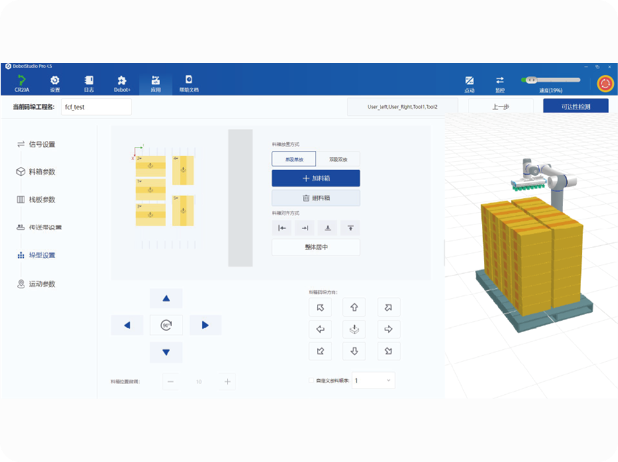Increase box position step with plus
The height and width of the screenshot is (462, 618).
click(227, 381)
